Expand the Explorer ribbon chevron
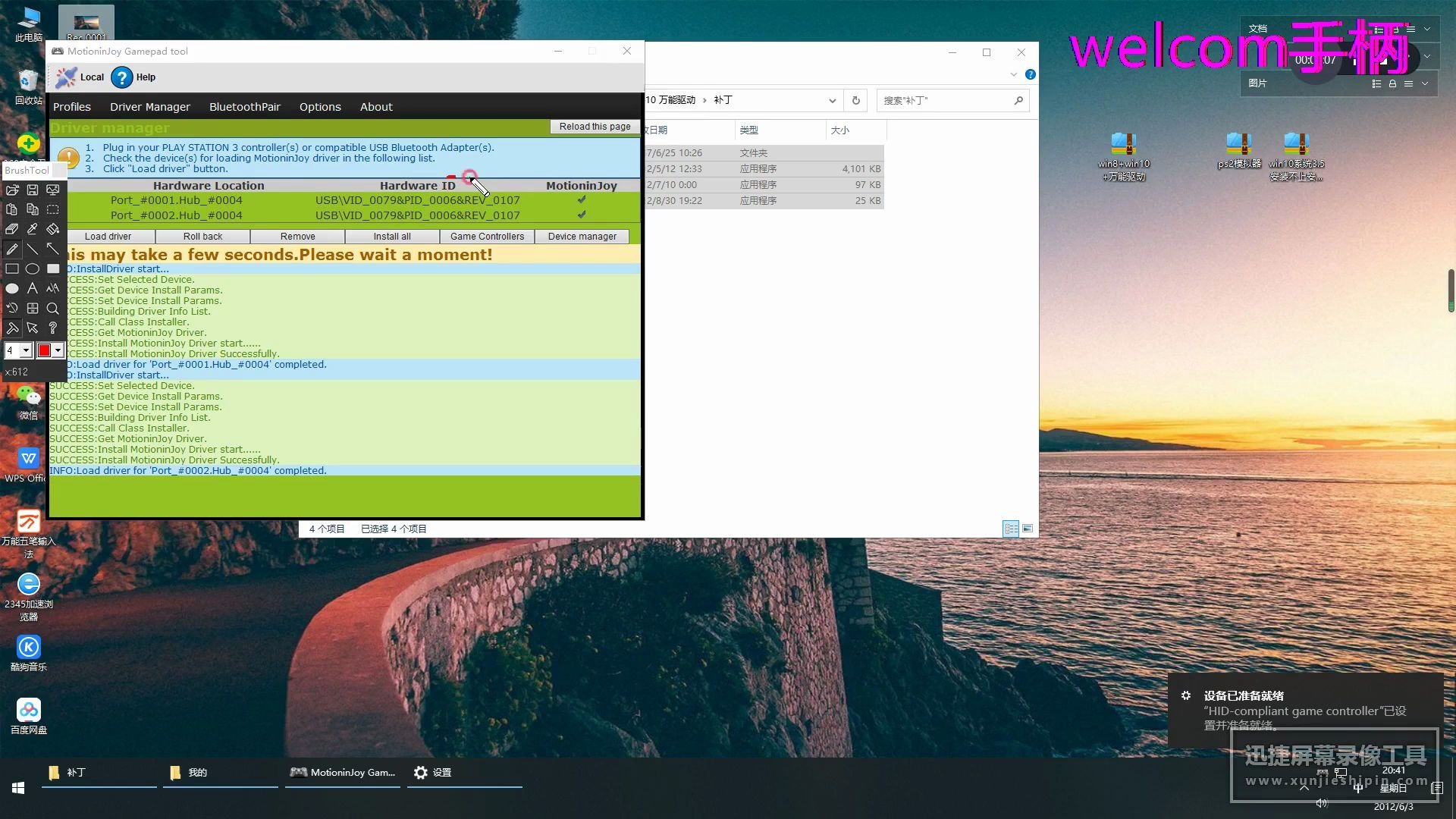The height and width of the screenshot is (819, 1456). (1014, 74)
